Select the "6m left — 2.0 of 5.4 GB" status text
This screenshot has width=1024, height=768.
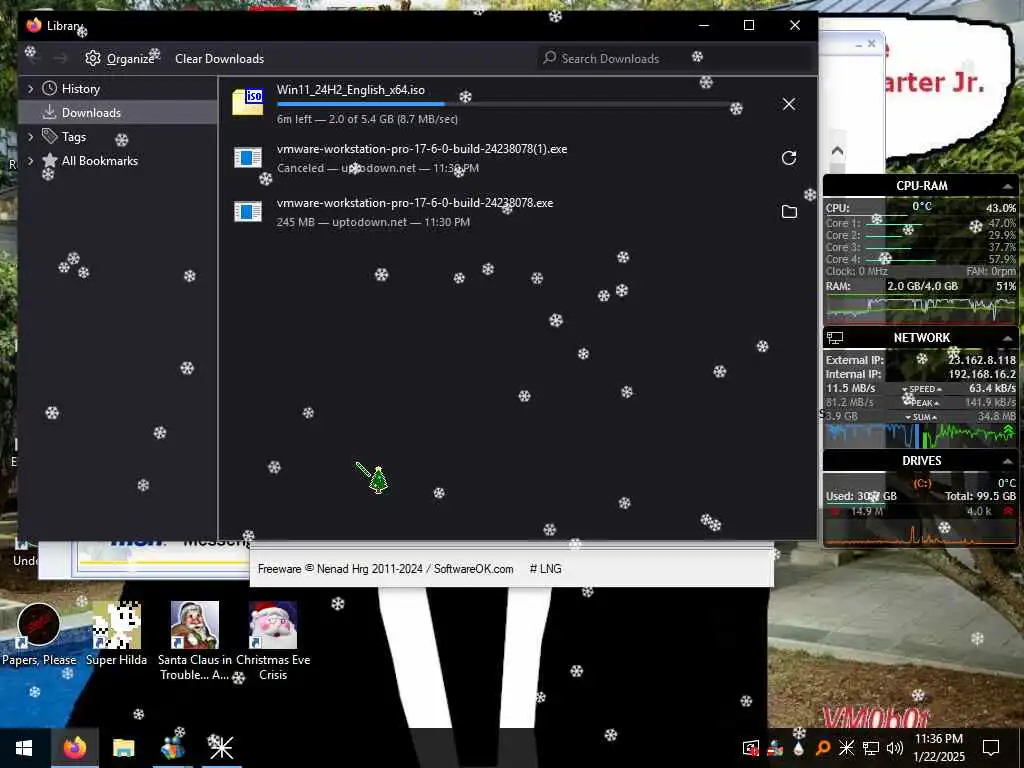[x=367, y=119]
